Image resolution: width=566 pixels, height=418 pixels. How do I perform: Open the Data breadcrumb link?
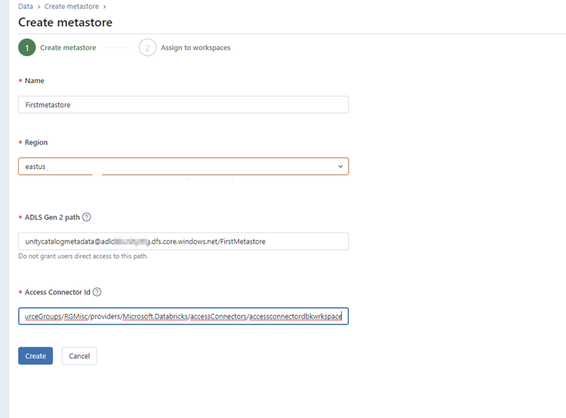tap(25, 6)
